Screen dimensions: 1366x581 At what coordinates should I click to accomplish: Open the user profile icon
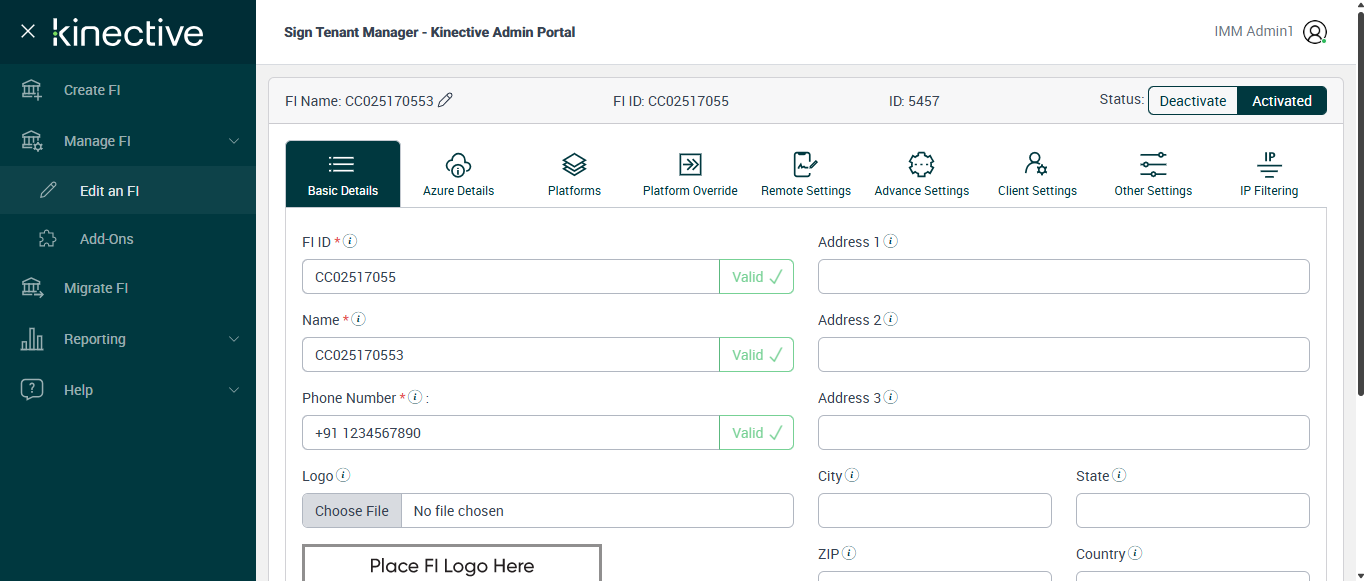(x=1315, y=32)
